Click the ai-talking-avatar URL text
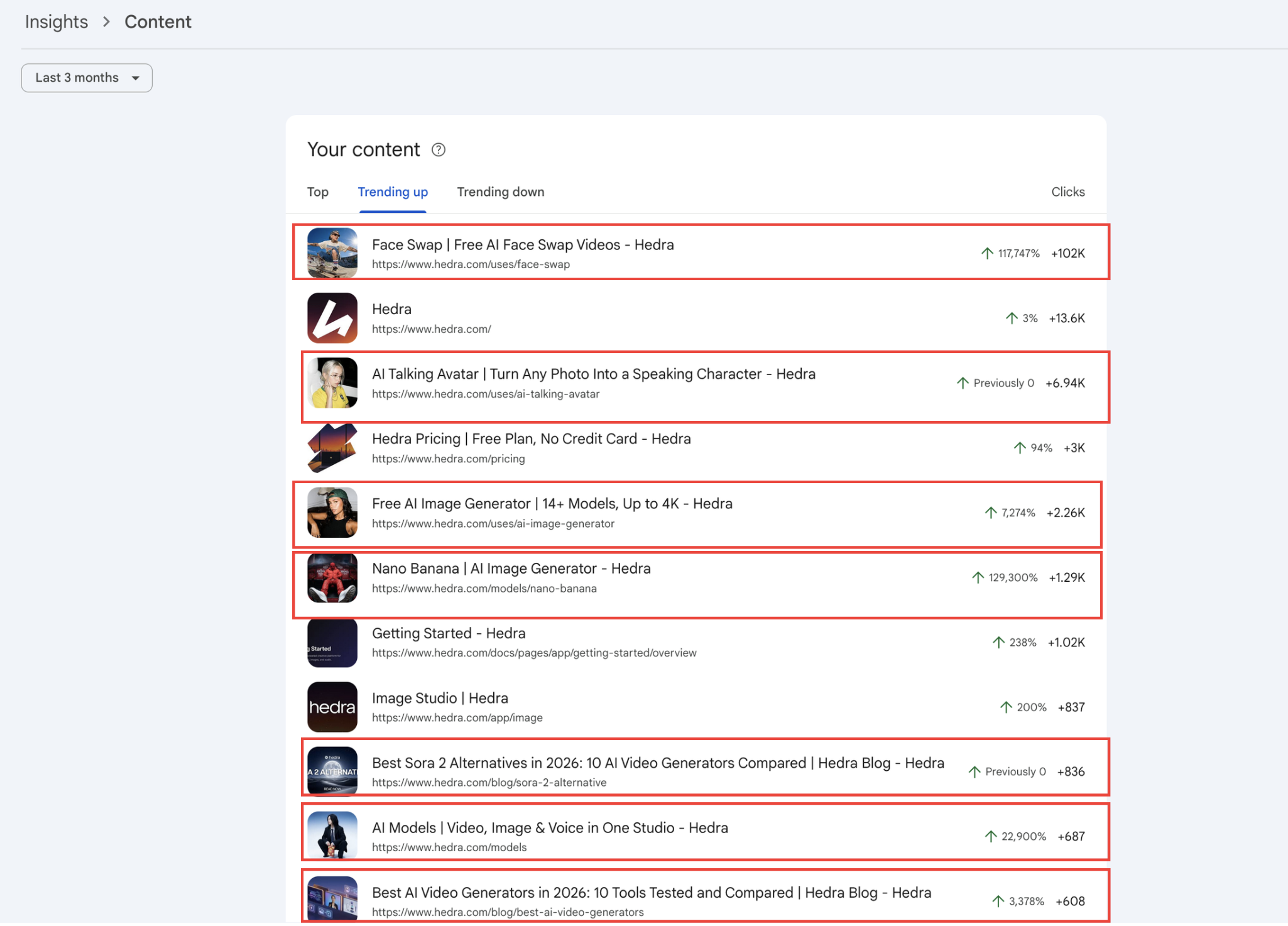Image resolution: width=1288 pixels, height=926 pixels. coord(486,394)
